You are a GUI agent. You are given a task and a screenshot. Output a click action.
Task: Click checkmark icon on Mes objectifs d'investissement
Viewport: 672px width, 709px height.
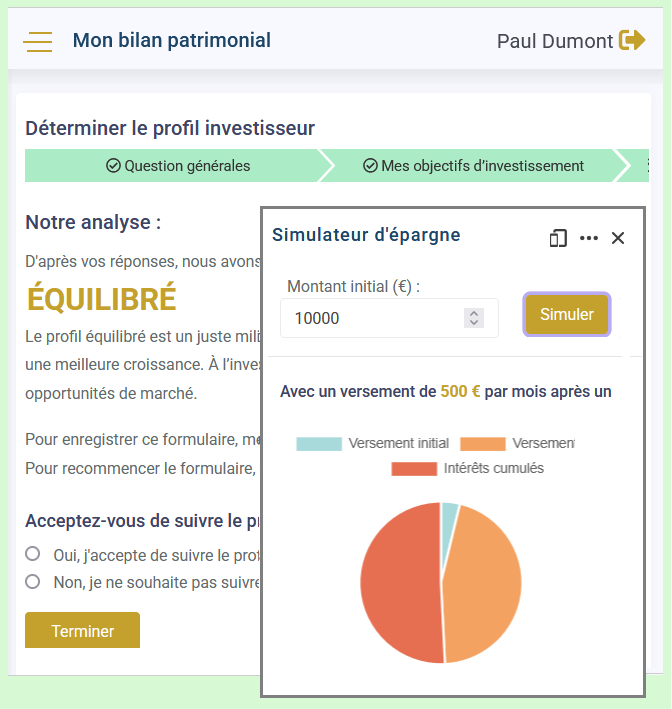pos(370,166)
